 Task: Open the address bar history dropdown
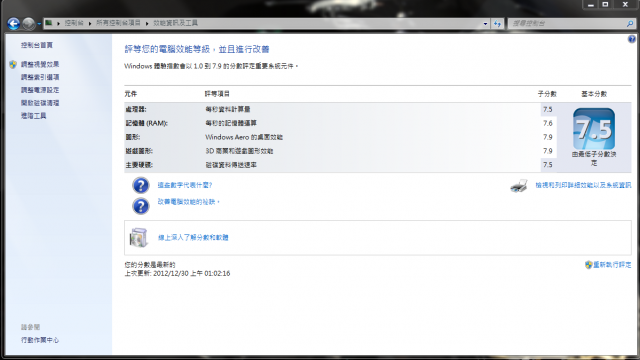pos(485,24)
